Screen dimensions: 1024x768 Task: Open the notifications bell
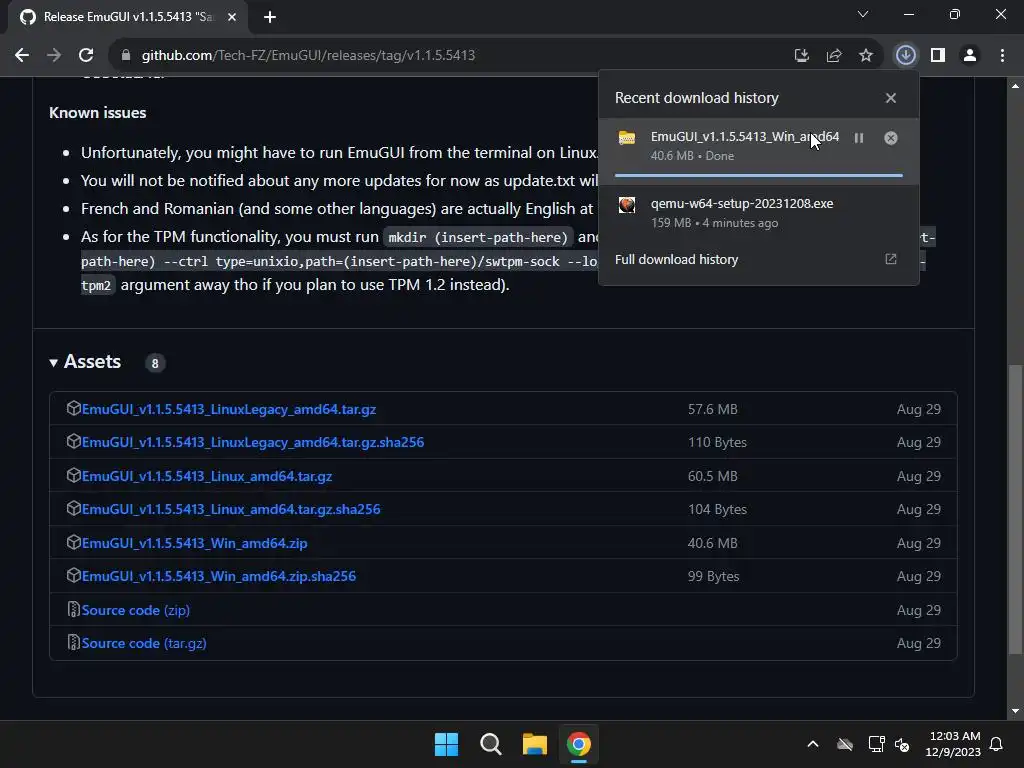click(997, 744)
